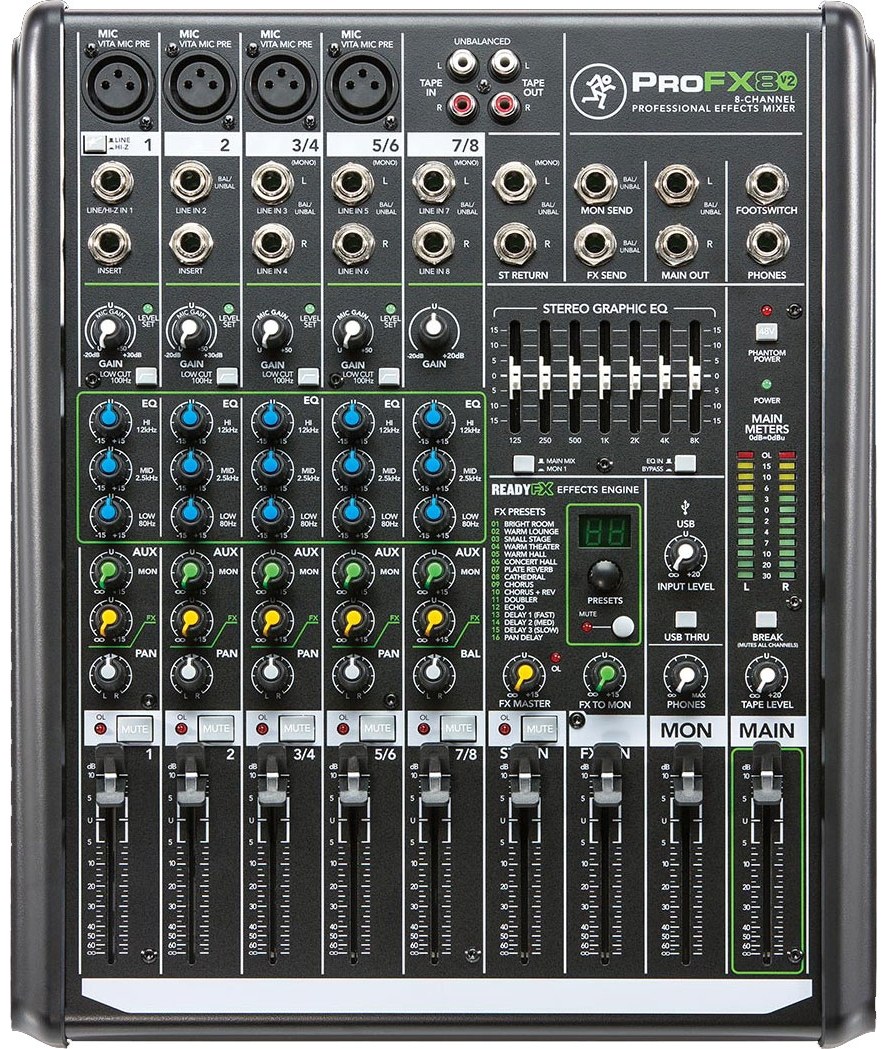Toggle the EQ IN/BYPASS switch
The height and width of the screenshot is (1049, 891).
coord(684,463)
